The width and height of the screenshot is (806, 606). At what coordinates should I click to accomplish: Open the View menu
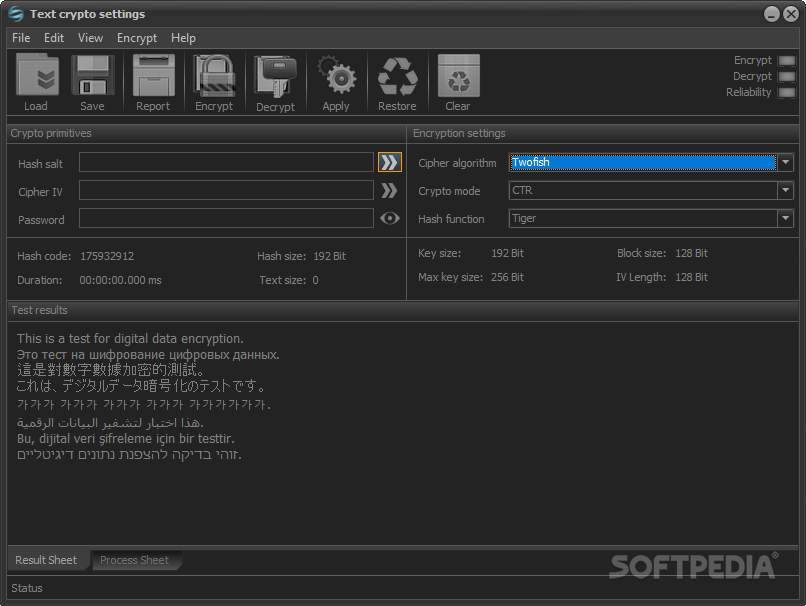tap(90, 38)
